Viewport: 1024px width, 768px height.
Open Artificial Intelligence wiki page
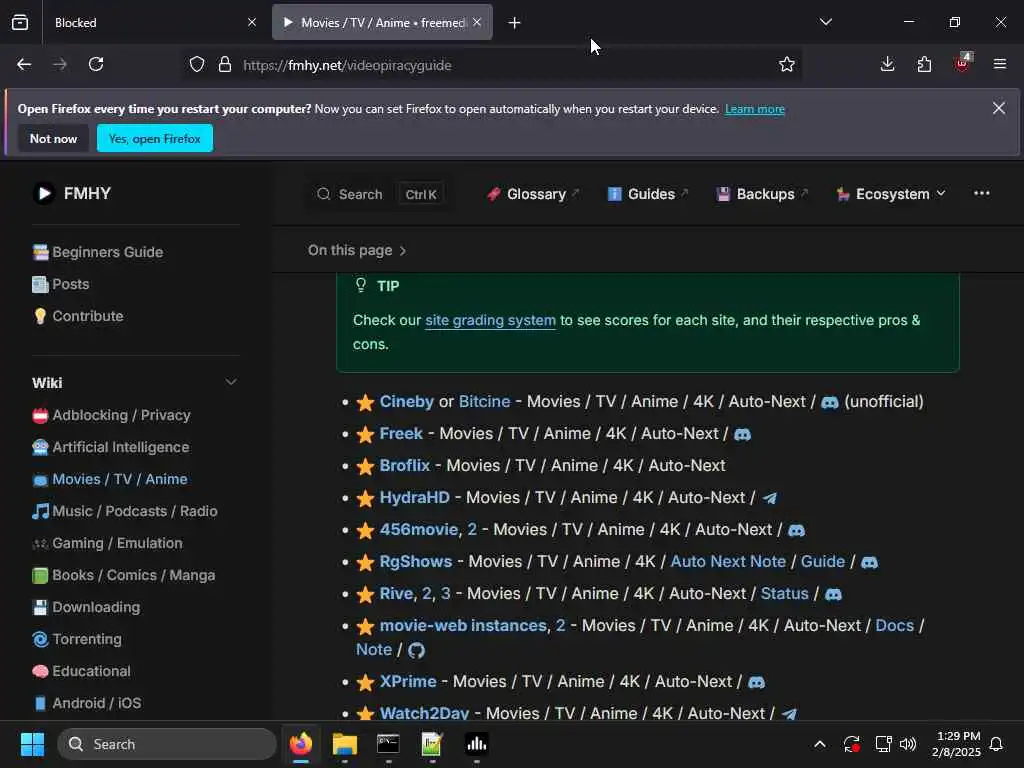(111, 447)
